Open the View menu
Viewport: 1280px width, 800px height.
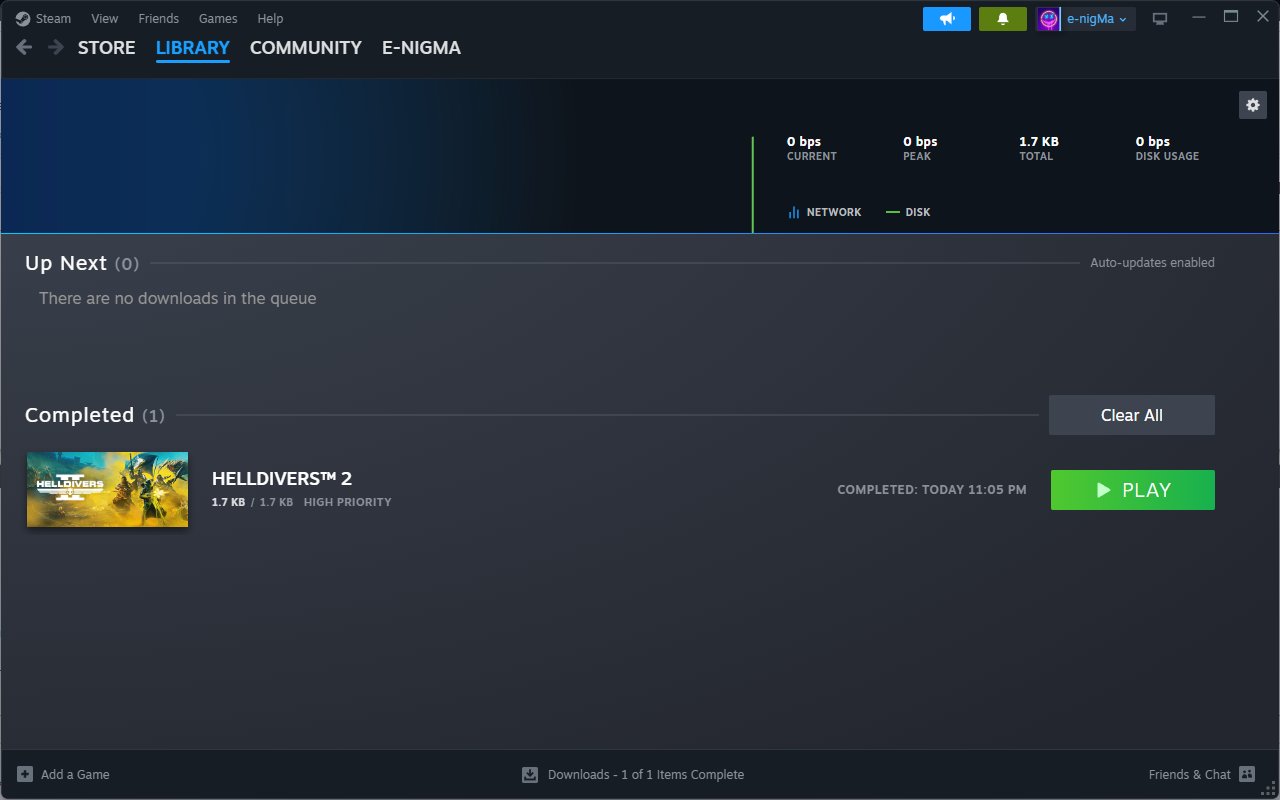[104, 18]
